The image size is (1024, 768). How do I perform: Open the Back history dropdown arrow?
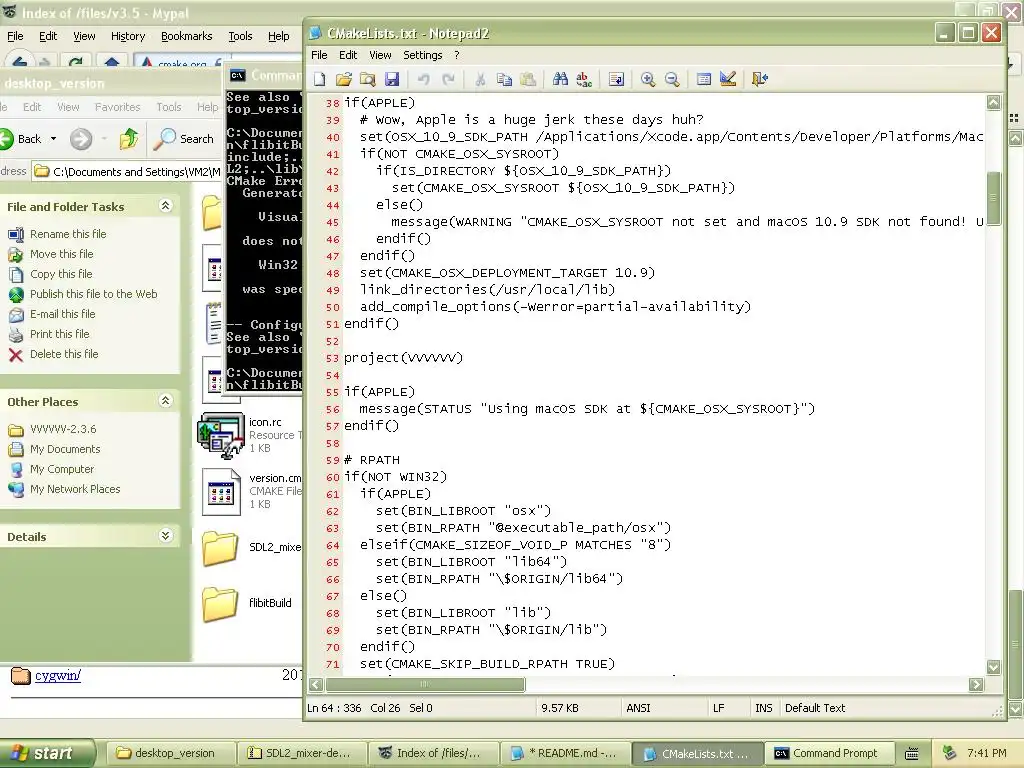coord(54,138)
